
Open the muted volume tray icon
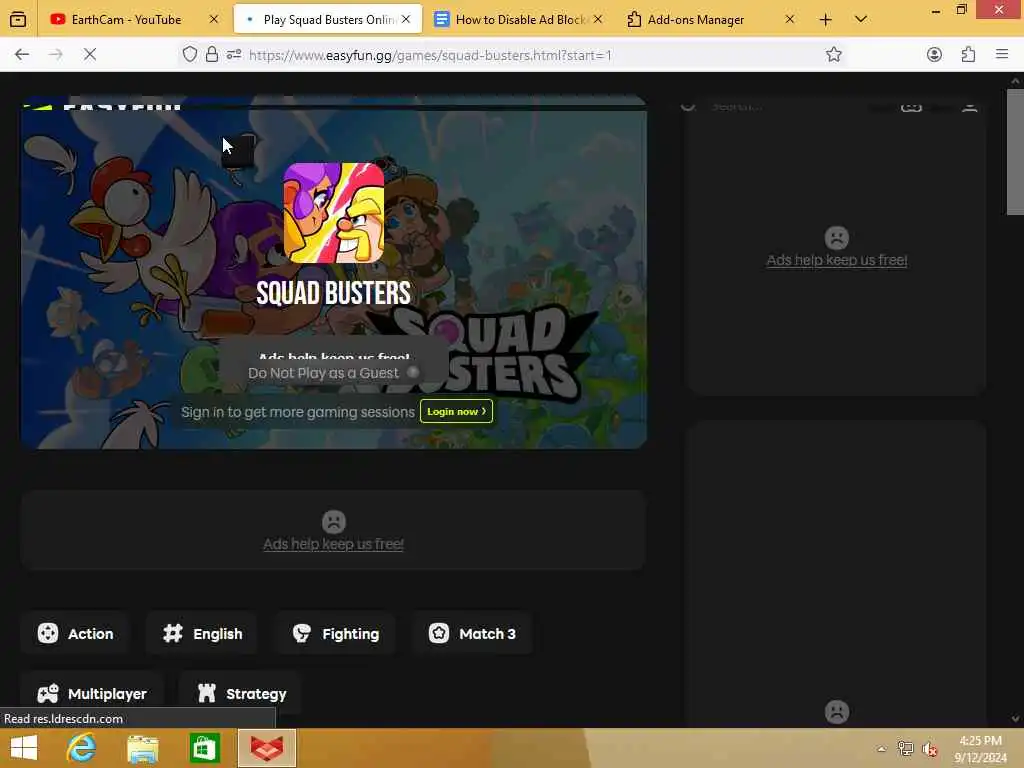point(930,749)
